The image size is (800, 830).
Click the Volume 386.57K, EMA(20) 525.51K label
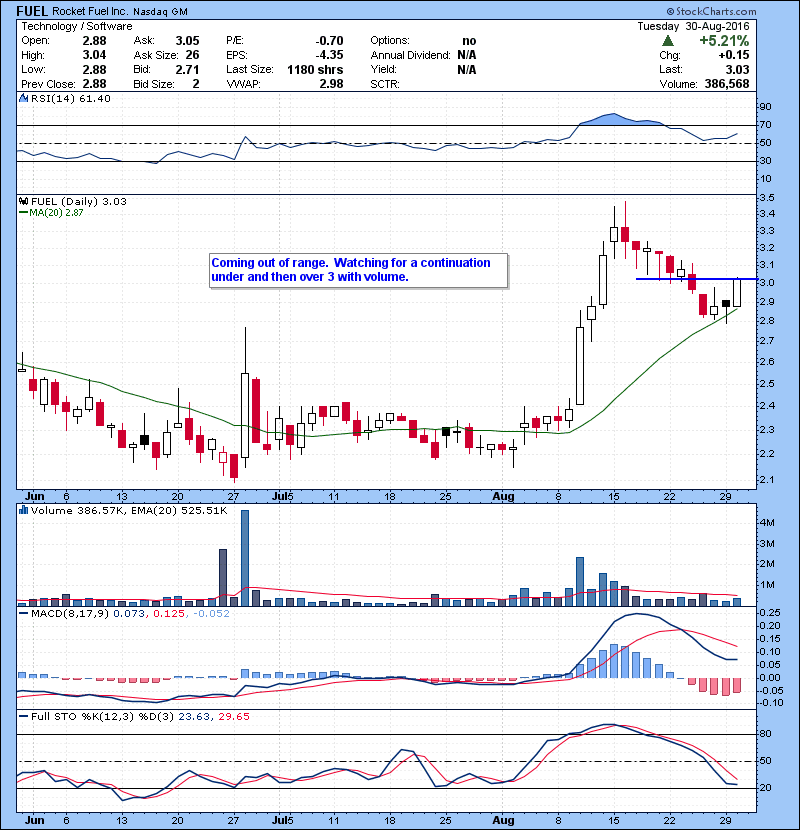click(x=129, y=510)
